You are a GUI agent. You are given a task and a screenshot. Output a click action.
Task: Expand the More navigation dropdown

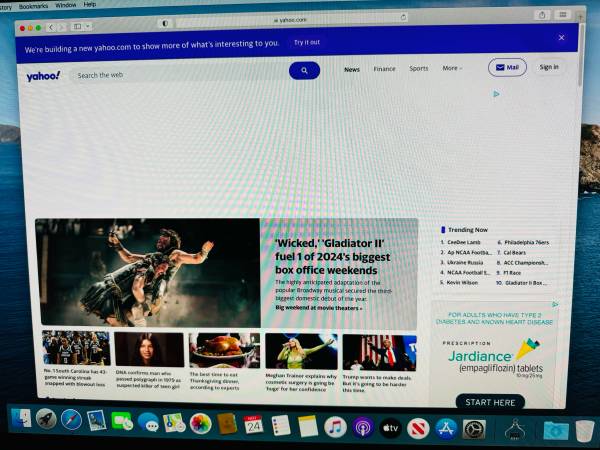(x=452, y=69)
